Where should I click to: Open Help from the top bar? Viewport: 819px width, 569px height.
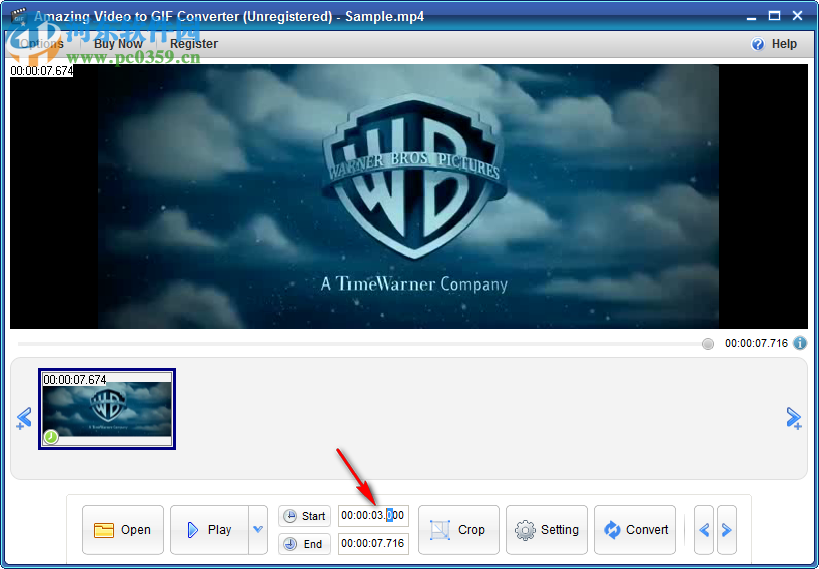pyautogui.click(x=774, y=44)
